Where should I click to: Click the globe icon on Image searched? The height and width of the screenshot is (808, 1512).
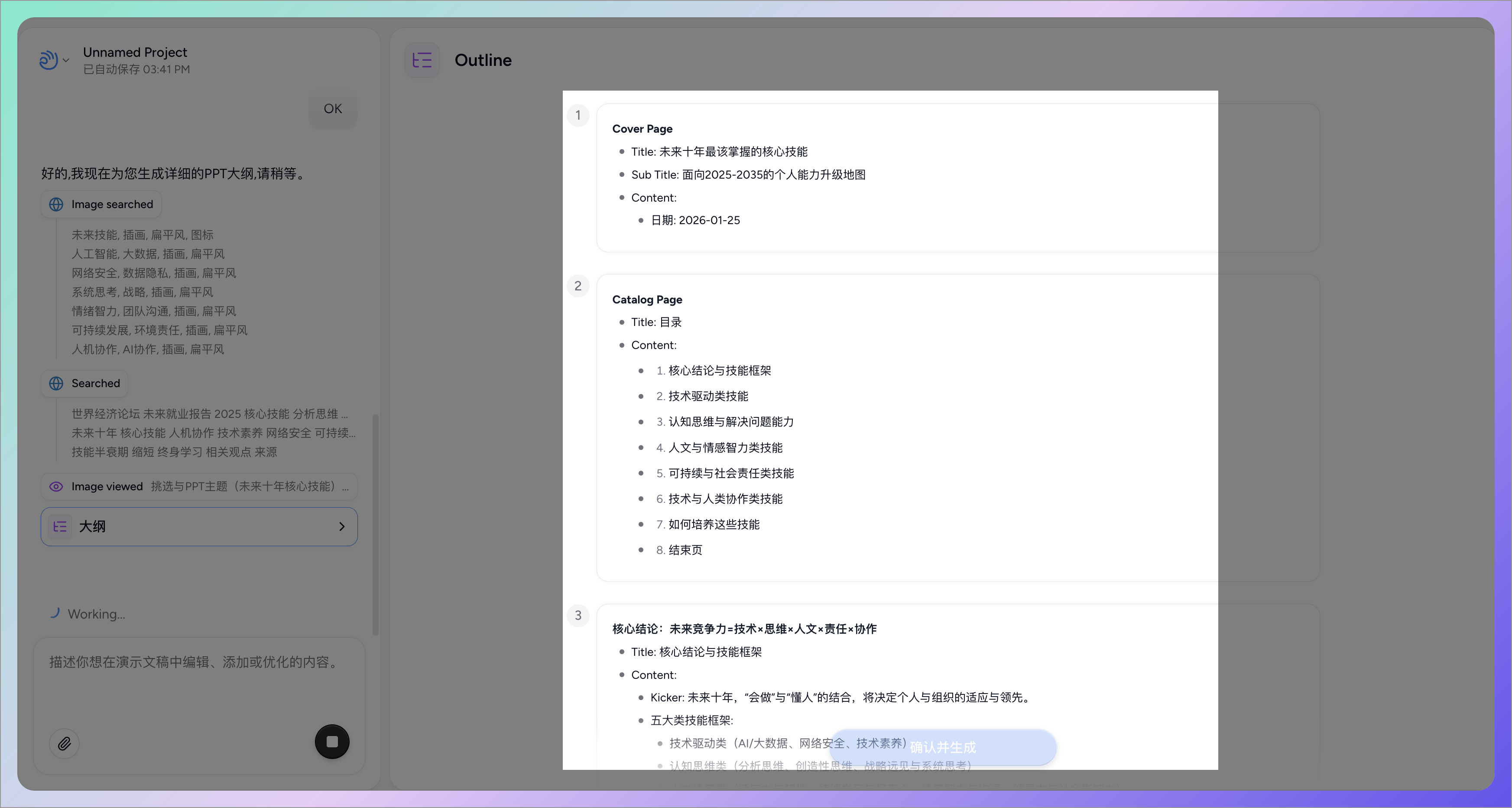point(56,204)
